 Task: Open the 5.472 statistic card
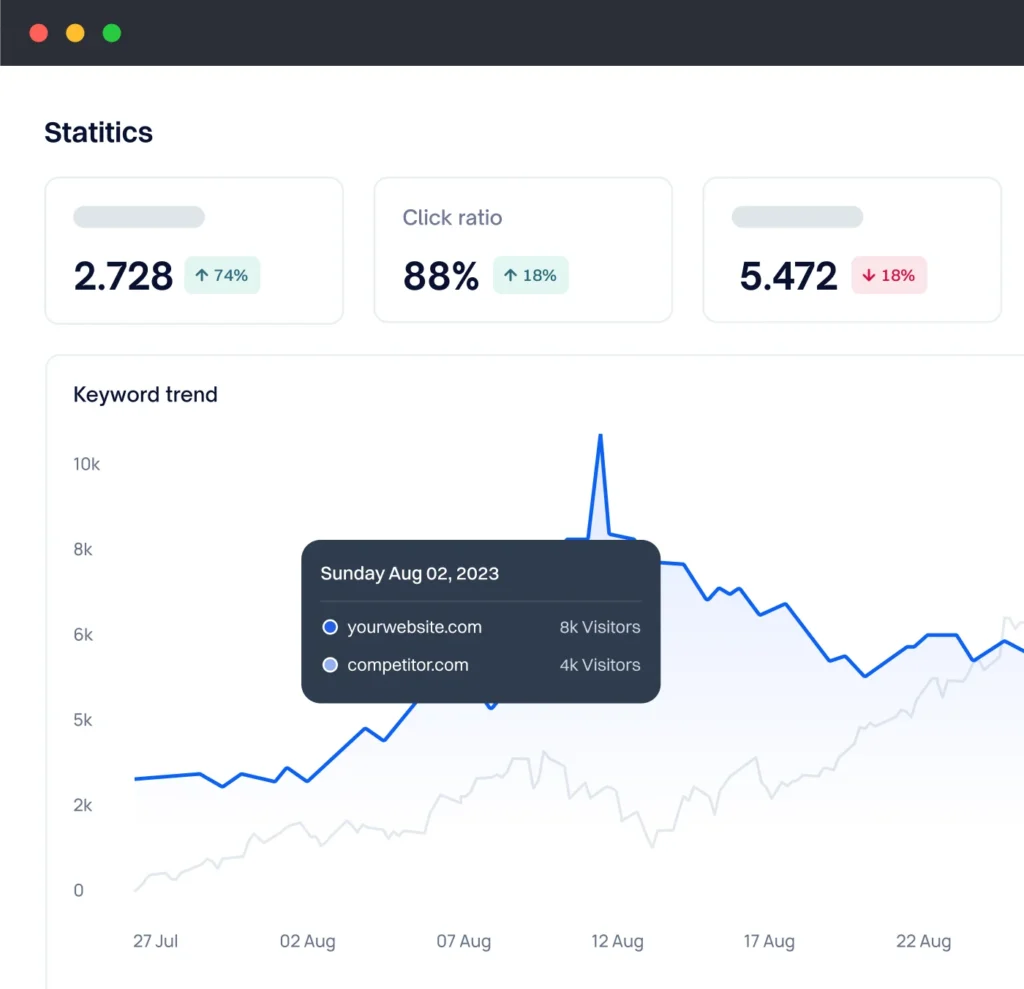click(x=851, y=250)
